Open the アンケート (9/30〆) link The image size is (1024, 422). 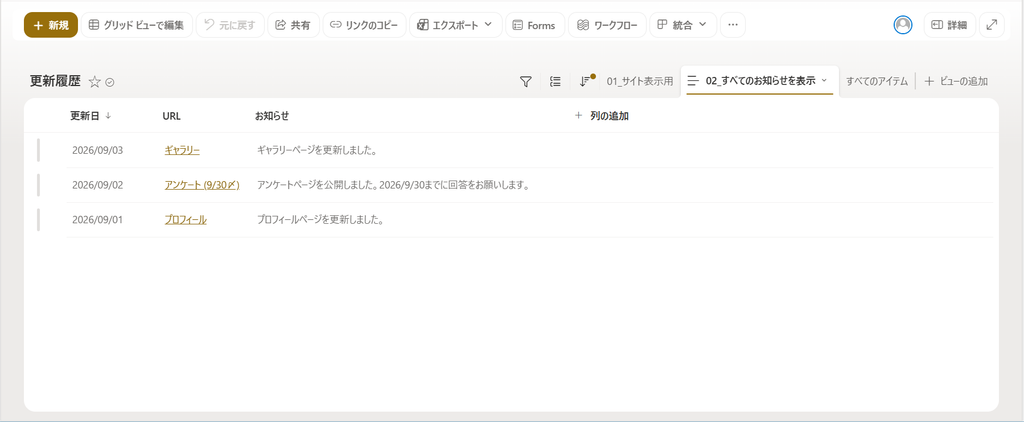(x=202, y=185)
